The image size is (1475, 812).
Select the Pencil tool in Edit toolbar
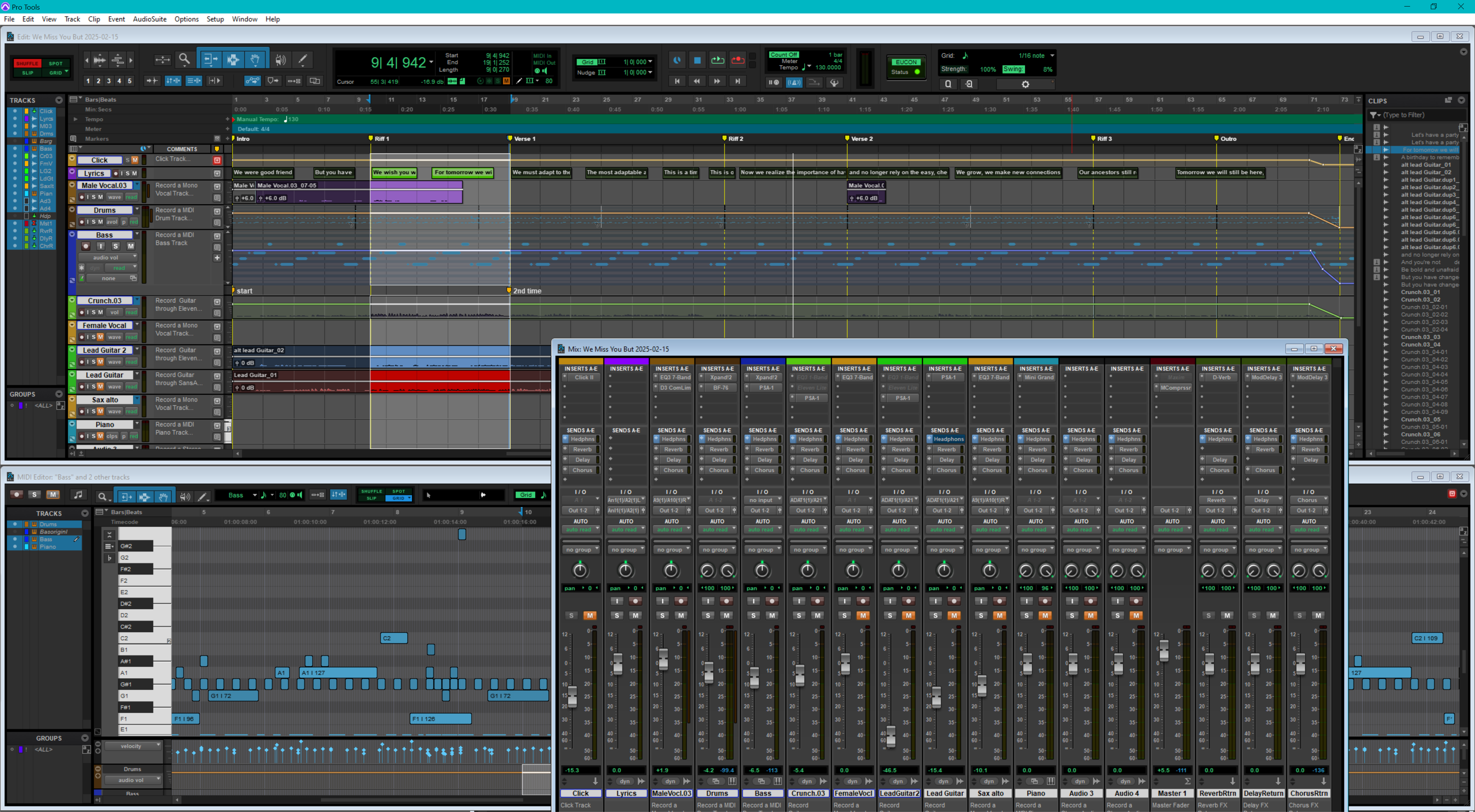[x=303, y=60]
